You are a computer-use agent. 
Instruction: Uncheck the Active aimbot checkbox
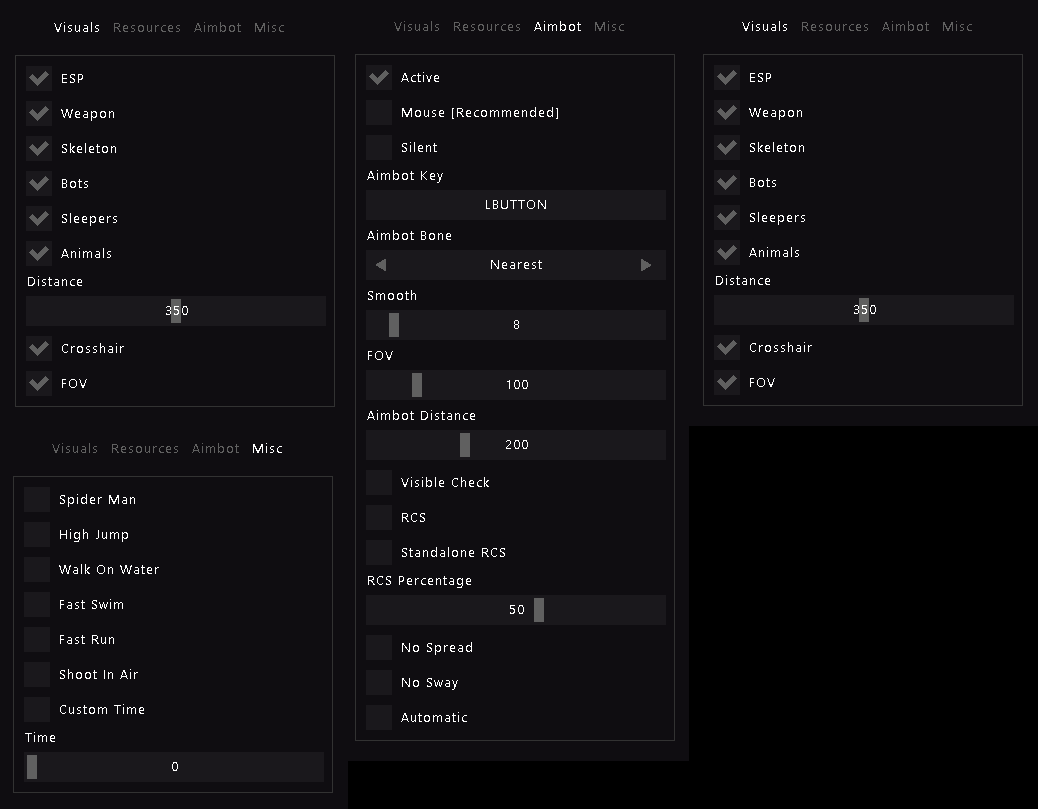379,78
